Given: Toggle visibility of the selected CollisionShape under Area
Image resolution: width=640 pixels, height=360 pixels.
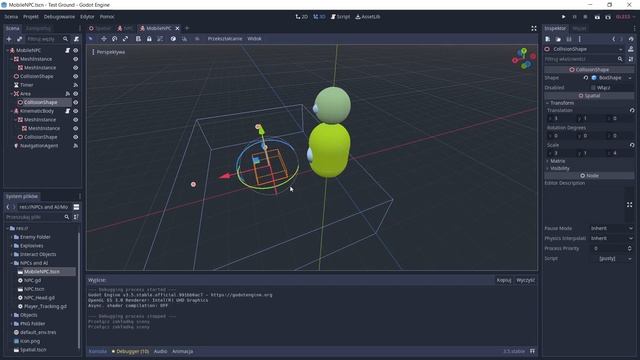Looking at the screenshot, I should 76,102.
